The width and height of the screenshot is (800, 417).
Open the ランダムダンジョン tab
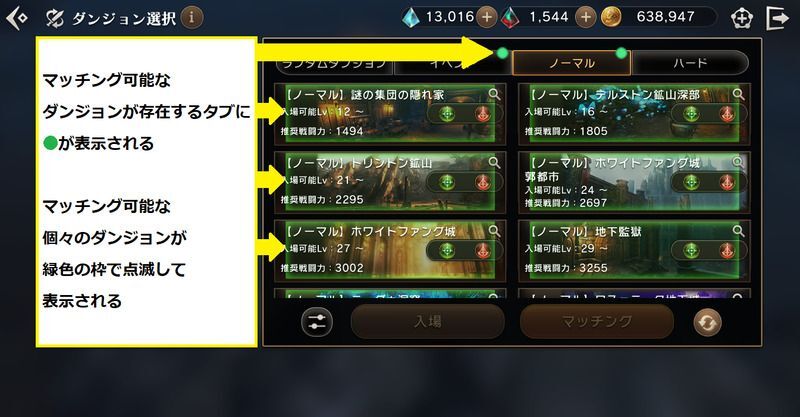click(x=334, y=64)
